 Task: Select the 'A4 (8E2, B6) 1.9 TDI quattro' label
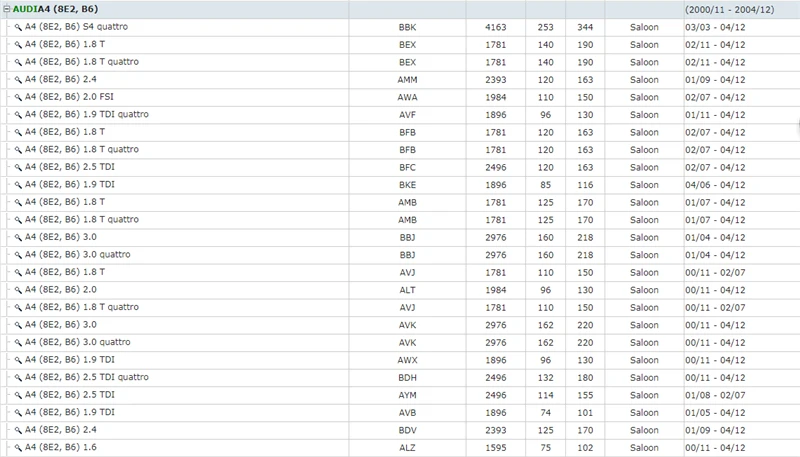point(87,114)
